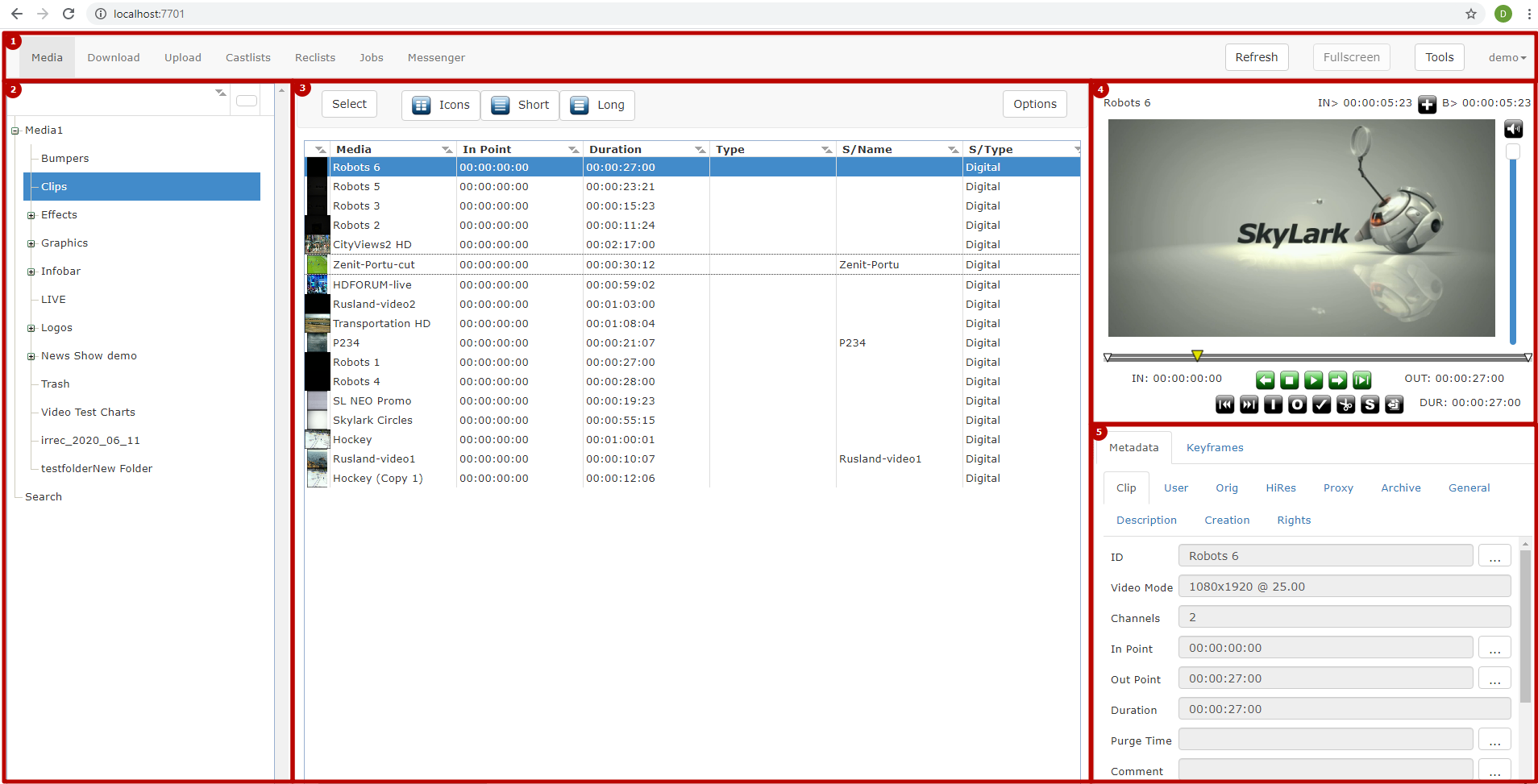Open the Castlists tab

(x=248, y=58)
